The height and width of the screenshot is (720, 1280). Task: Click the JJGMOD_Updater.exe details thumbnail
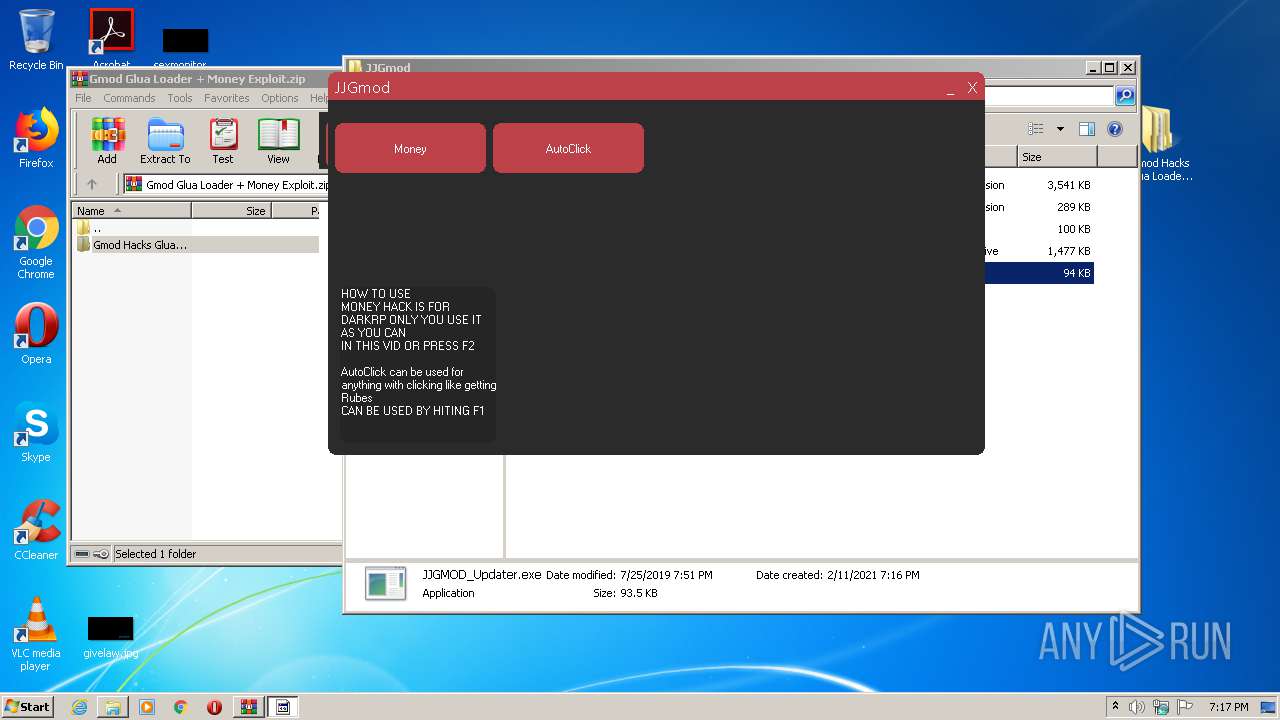coord(385,584)
